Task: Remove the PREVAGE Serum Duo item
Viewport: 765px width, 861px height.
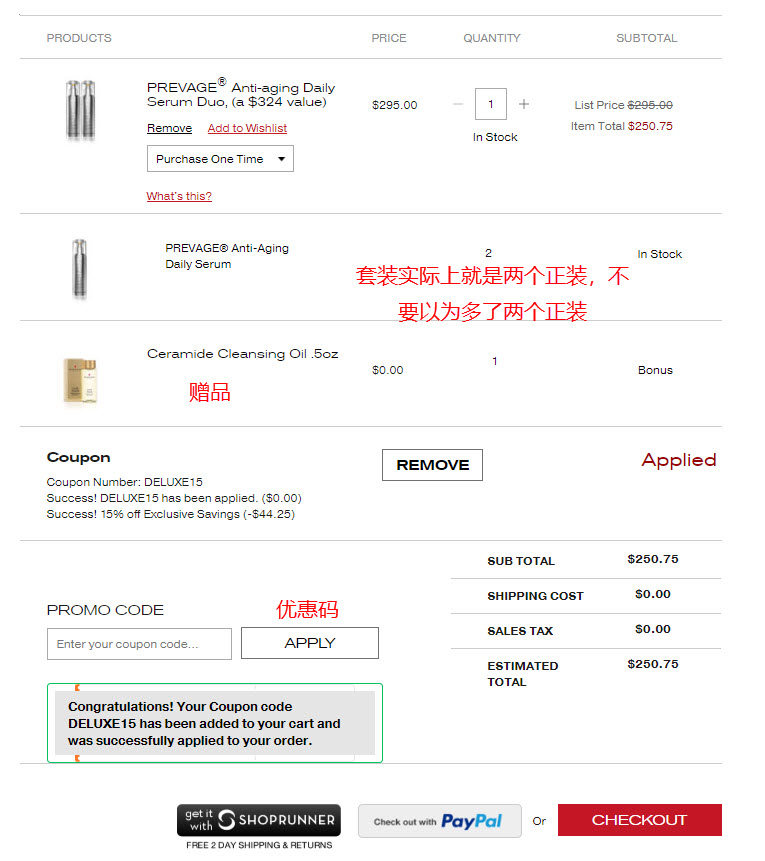Action: [169, 128]
